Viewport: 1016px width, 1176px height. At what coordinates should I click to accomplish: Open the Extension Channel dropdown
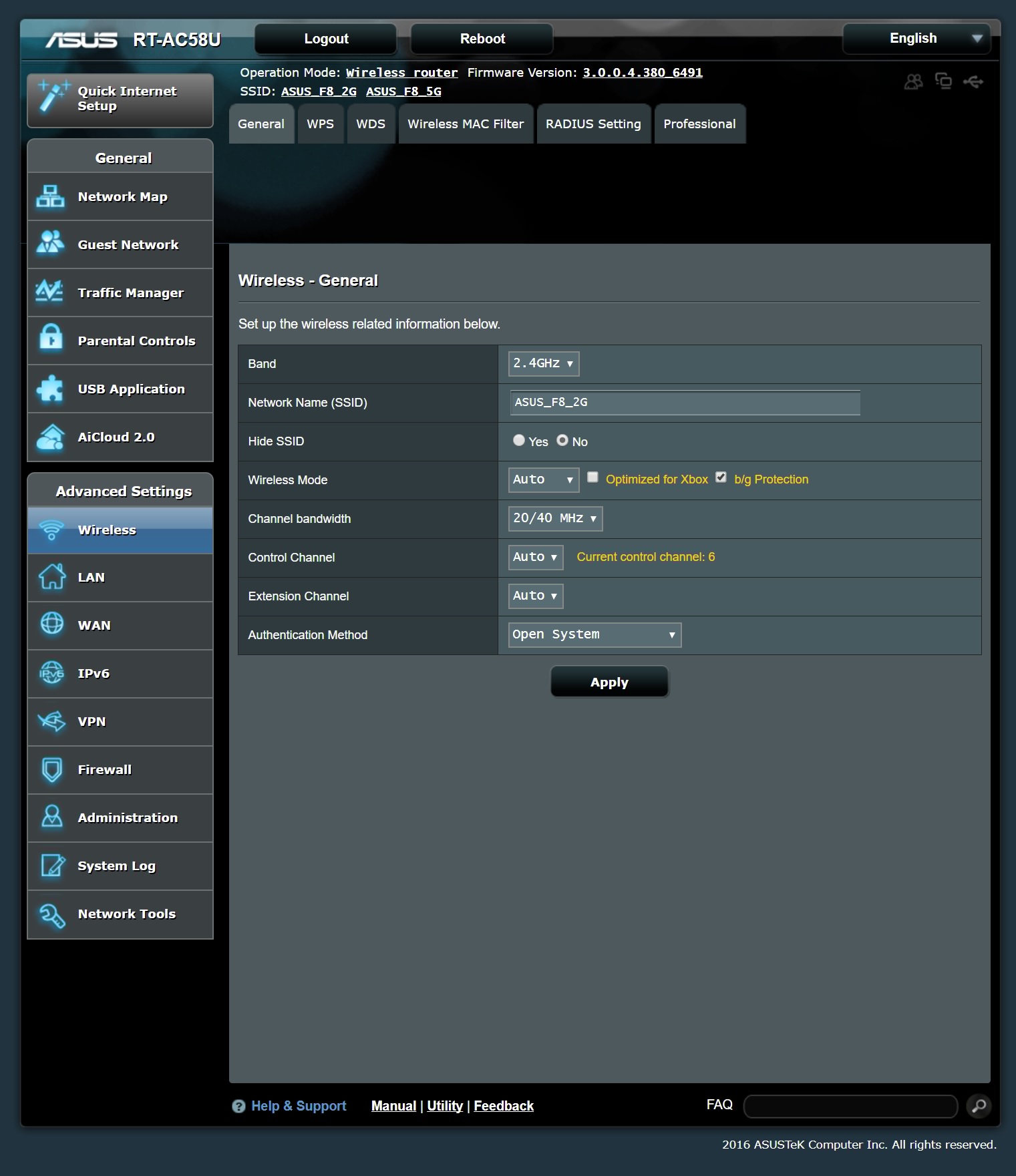[536, 596]
